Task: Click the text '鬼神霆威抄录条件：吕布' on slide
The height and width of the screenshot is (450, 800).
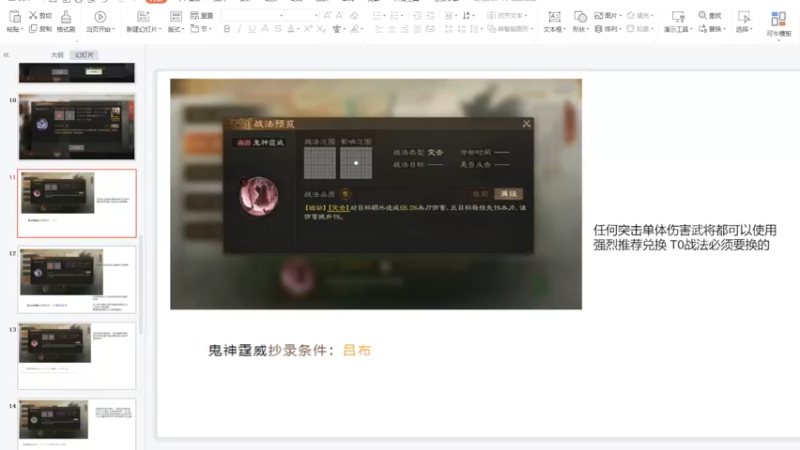Action: tap(289, 350)
